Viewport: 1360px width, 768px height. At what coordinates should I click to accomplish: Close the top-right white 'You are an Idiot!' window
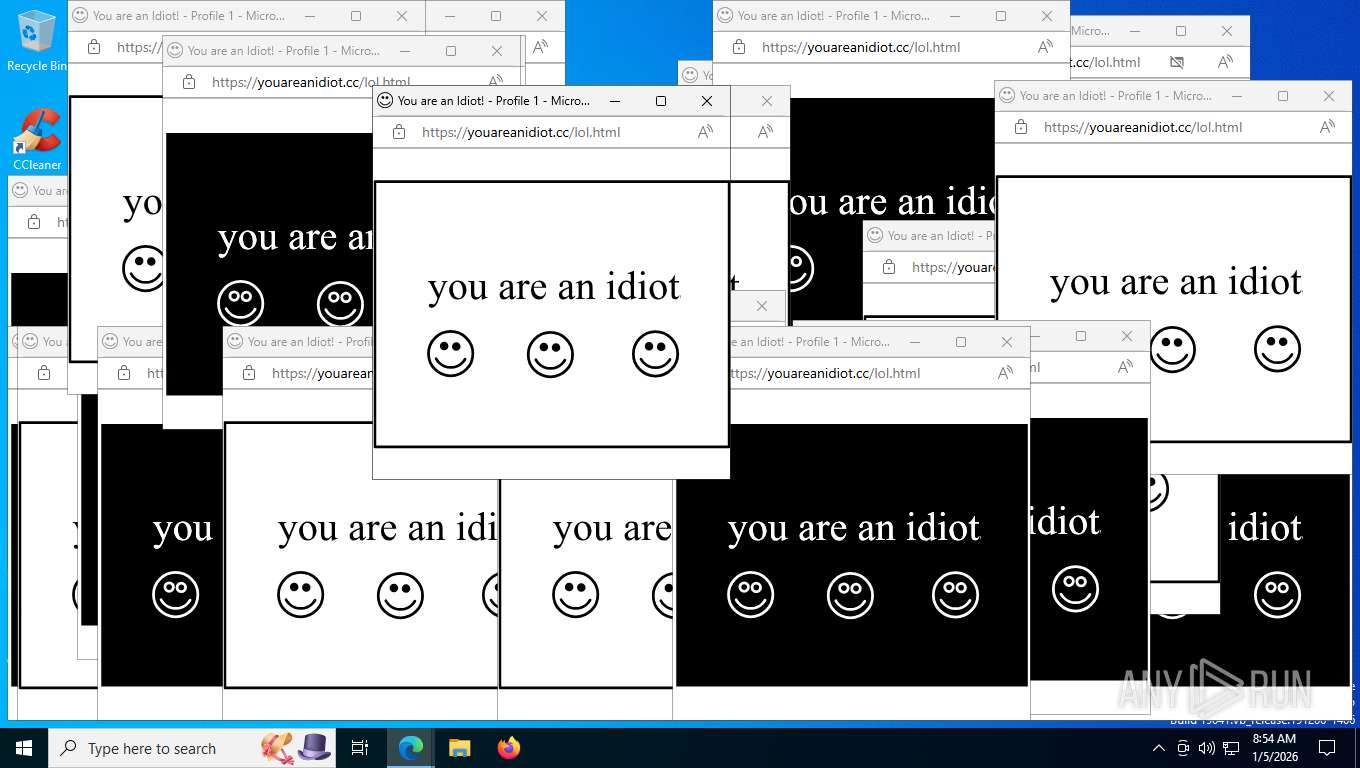(x=1329, y=96)
